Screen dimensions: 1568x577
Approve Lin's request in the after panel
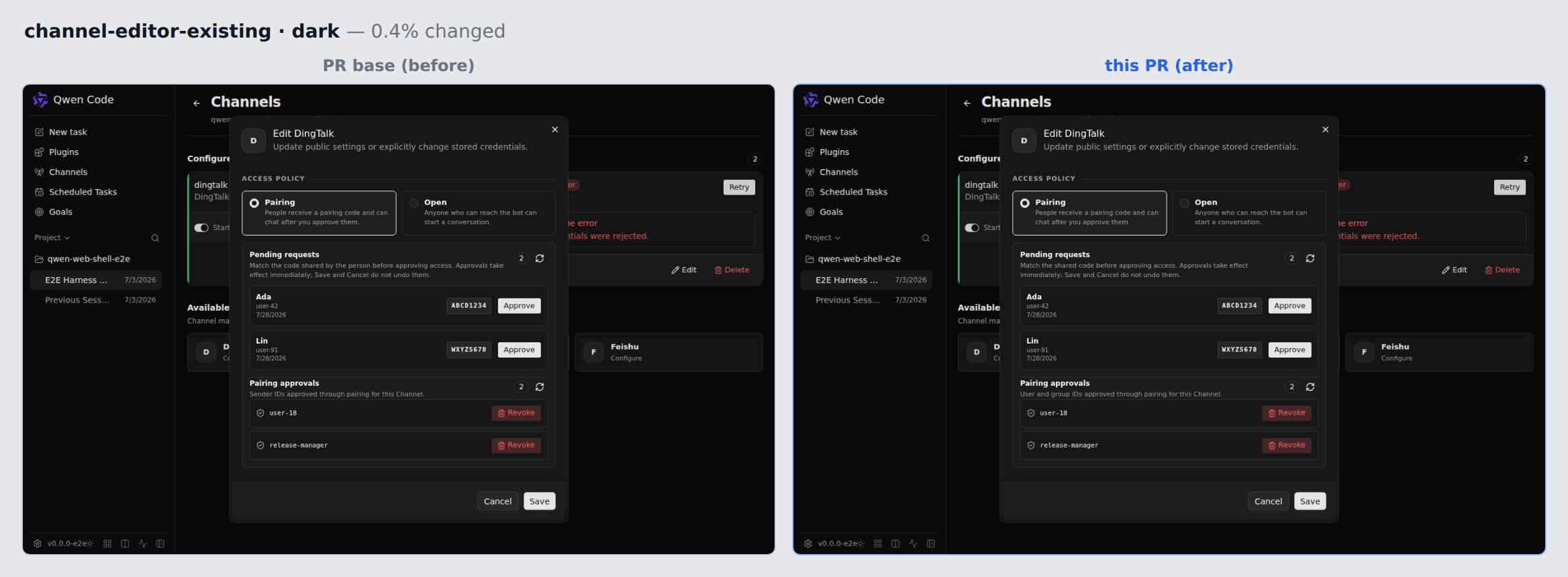coord(1289,350)
